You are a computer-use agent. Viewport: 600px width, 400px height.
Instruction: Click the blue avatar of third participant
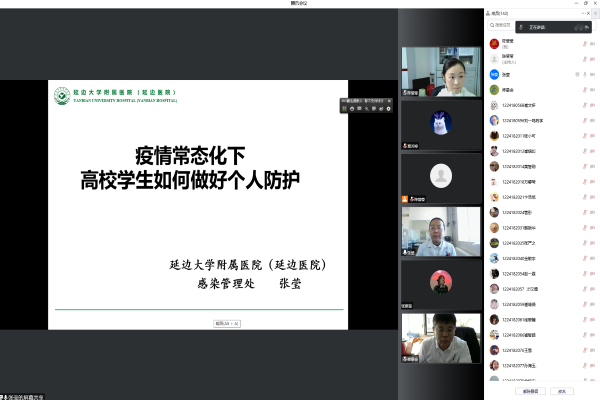coord(494,74)
